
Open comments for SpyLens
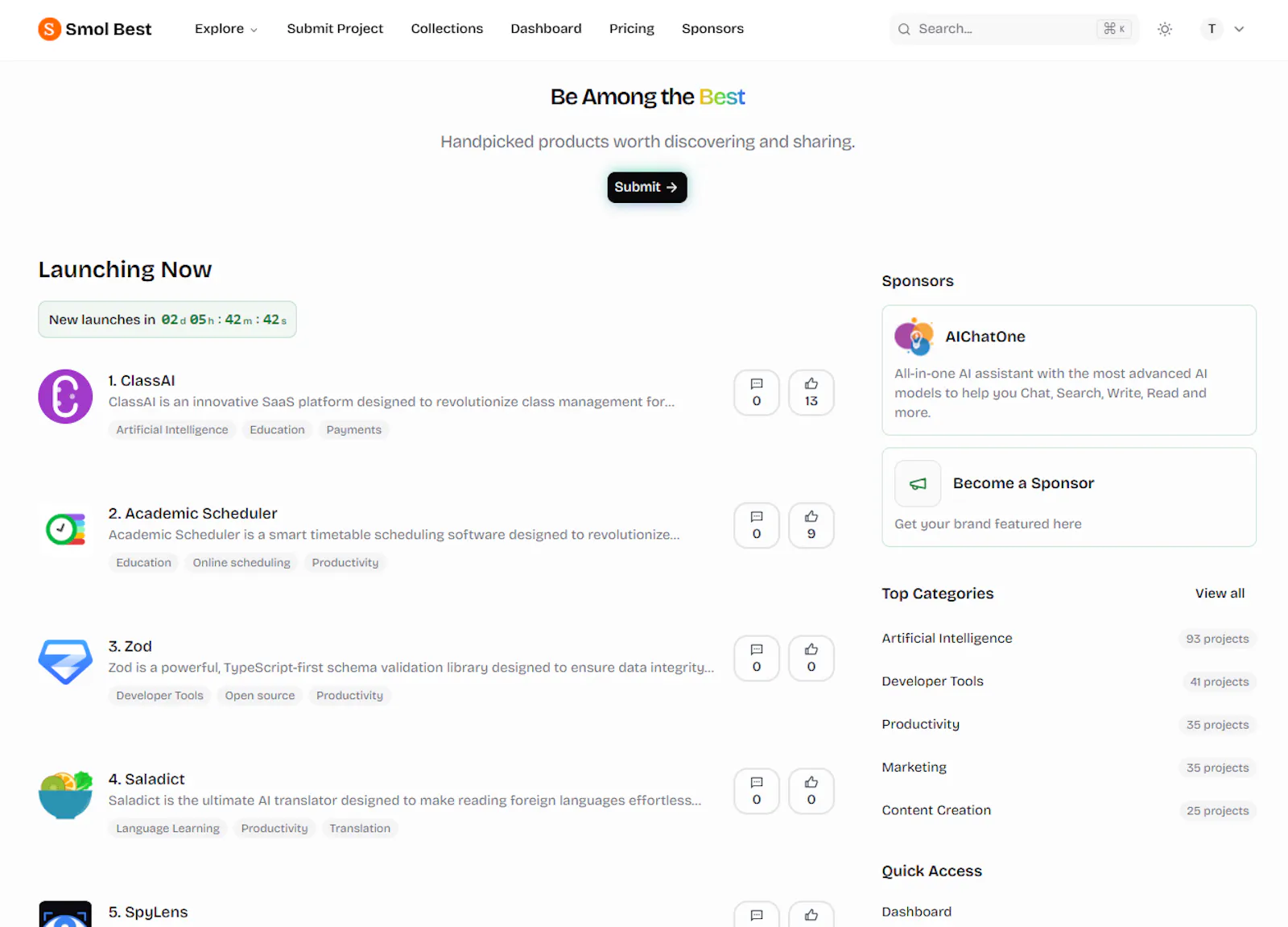click(756, 915)
